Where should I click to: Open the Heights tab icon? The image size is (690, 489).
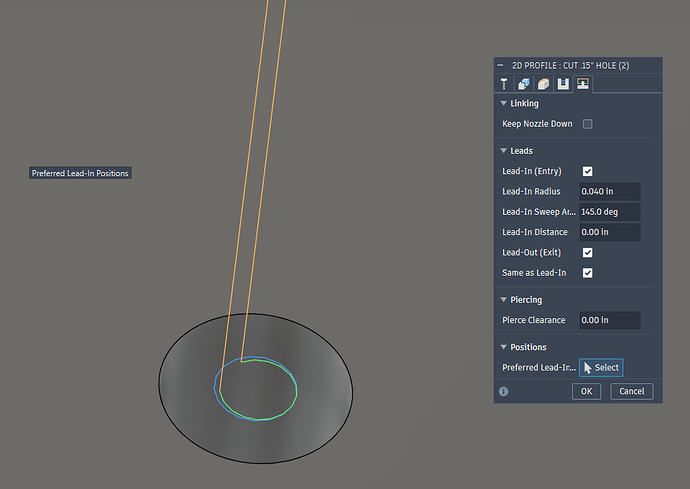pos(543,84)
